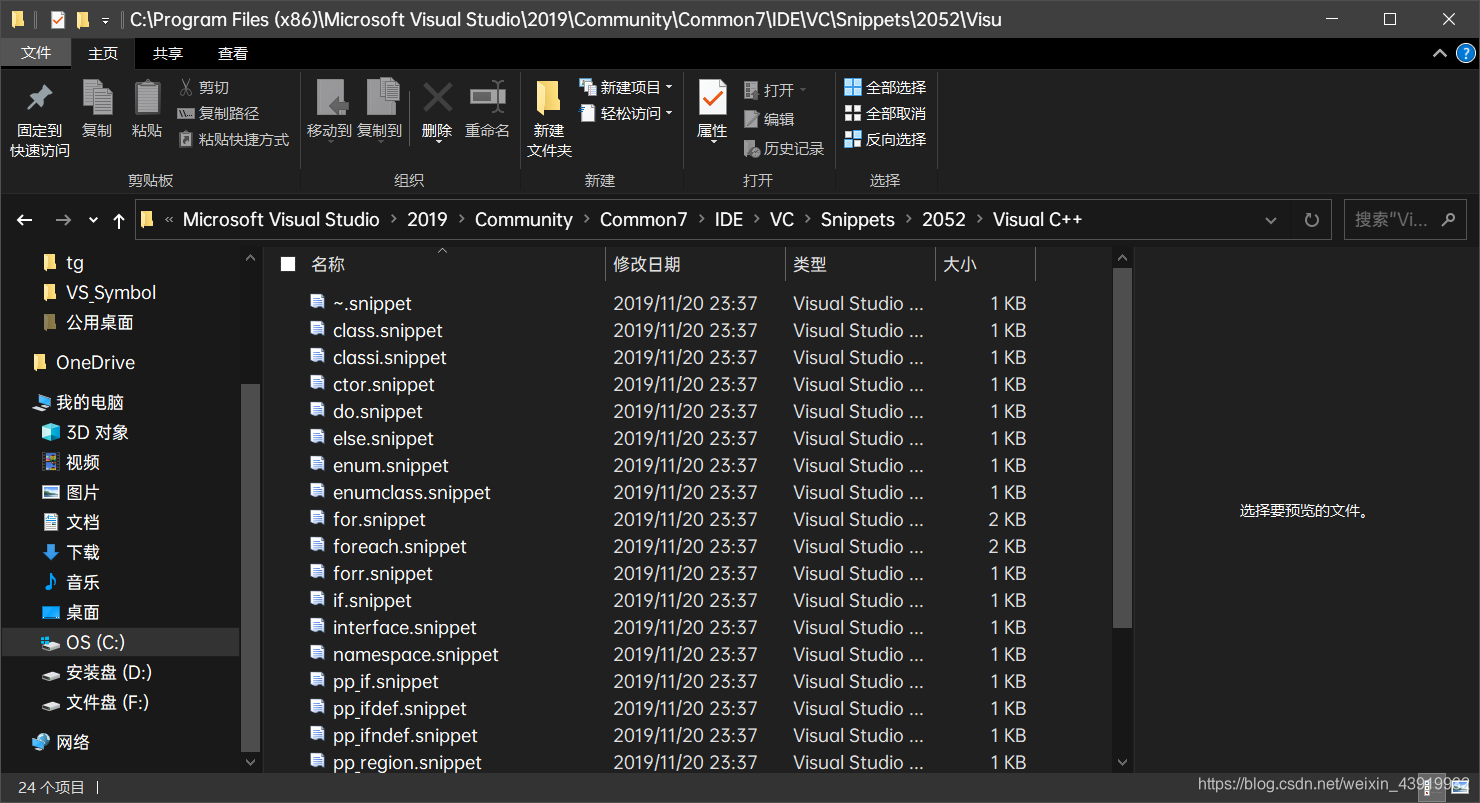Sort by Type column header
The height and width of the screenshot is (803, 1480).
pos(860,264)
